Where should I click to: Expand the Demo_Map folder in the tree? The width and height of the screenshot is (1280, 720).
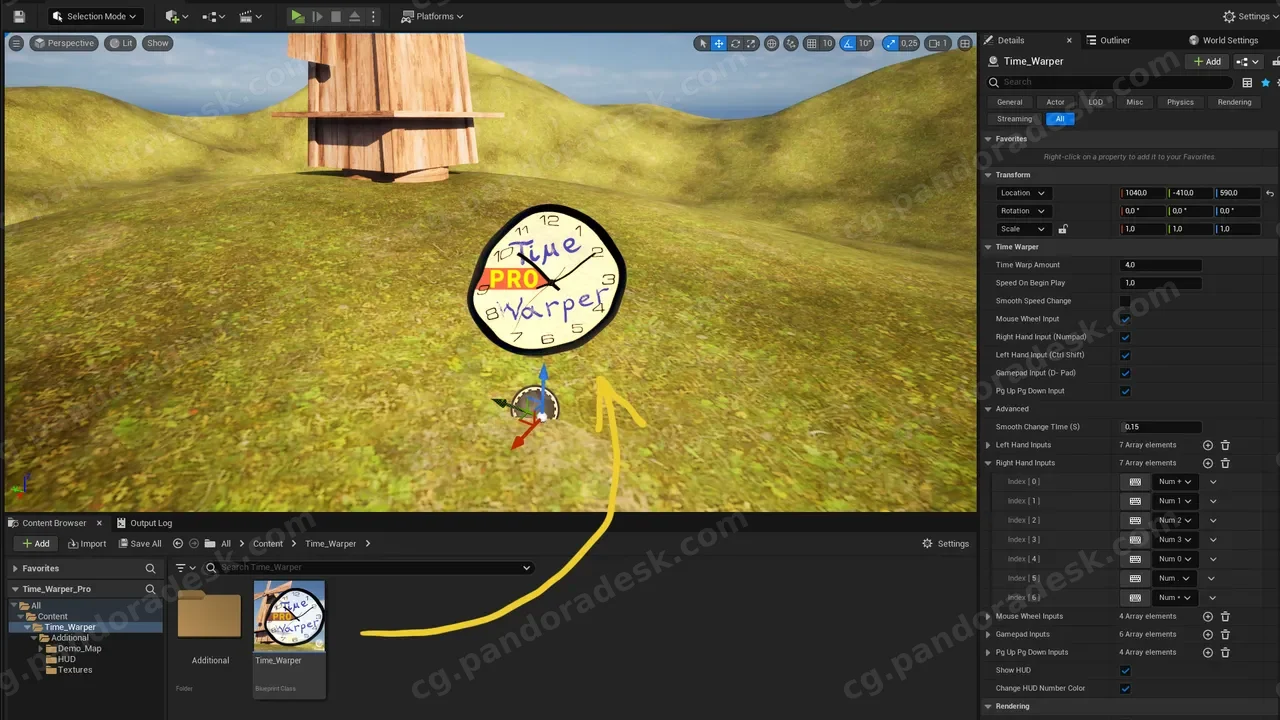(x=43, y=649)
